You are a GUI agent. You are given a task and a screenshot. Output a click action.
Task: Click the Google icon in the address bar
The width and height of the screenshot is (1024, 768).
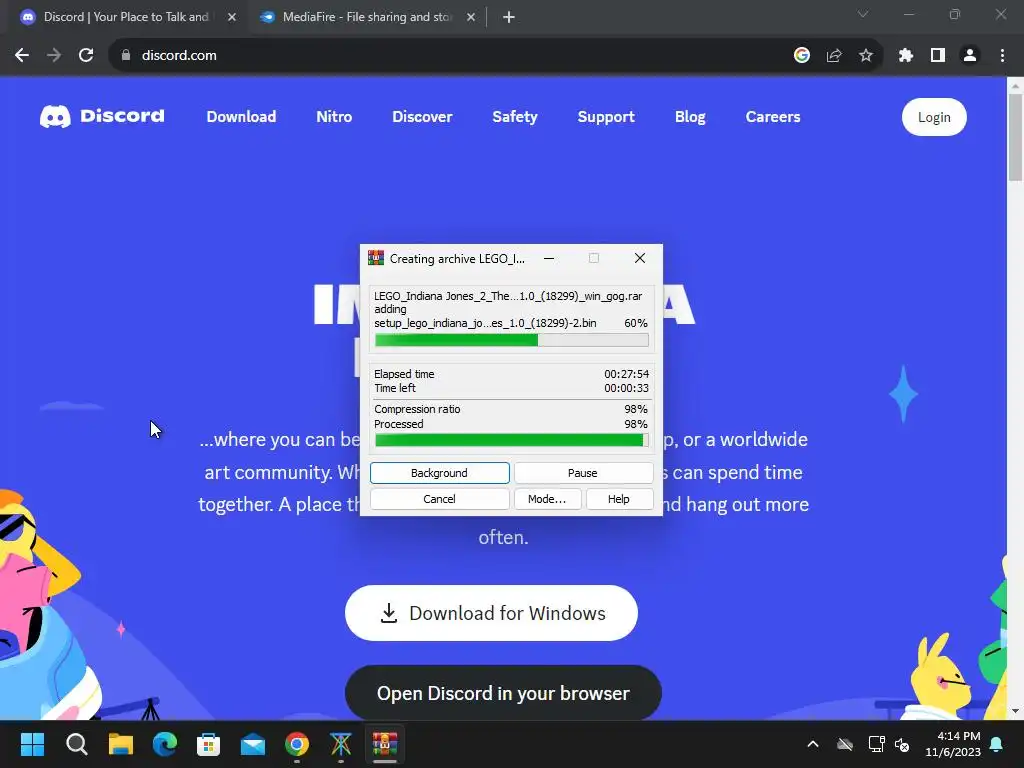[x=802, y=56]
